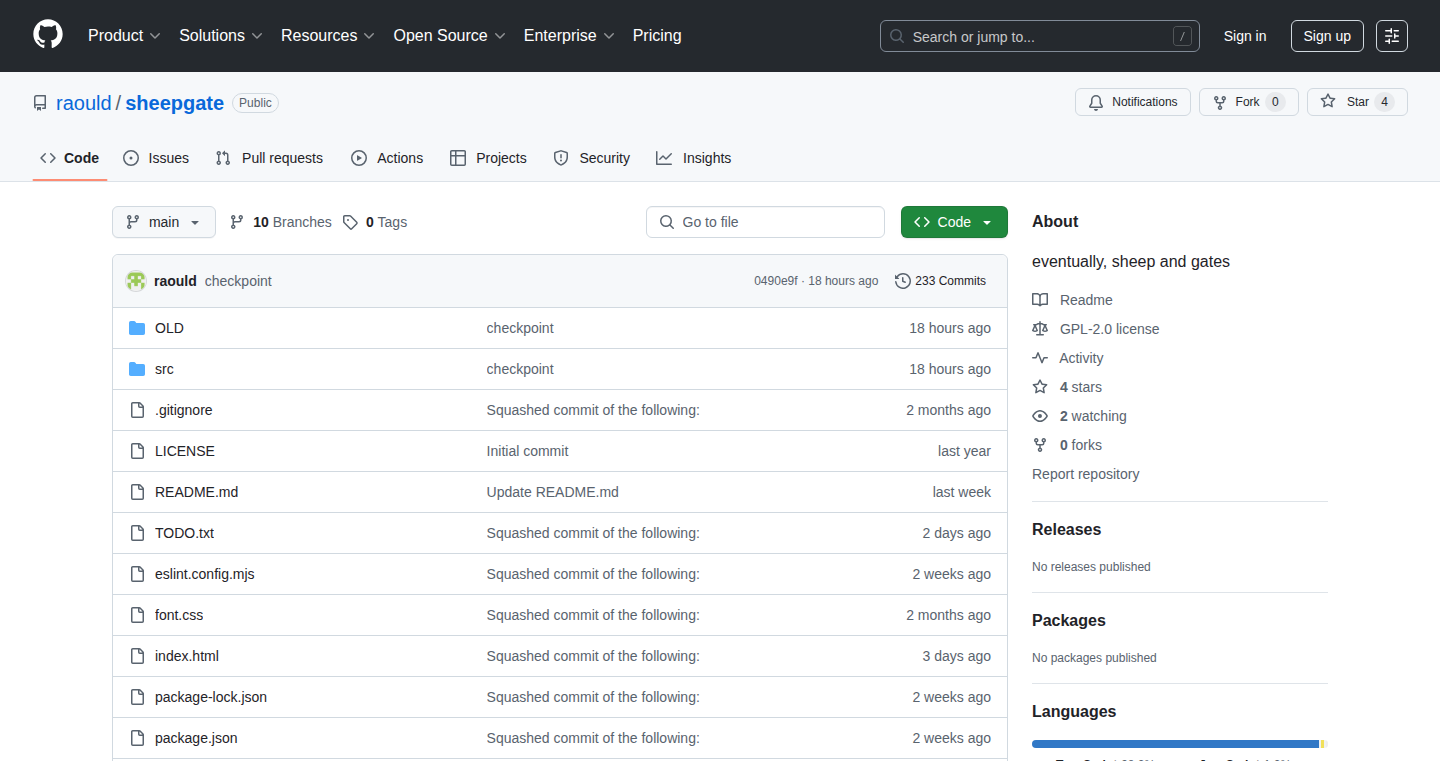Screen dimensions: 1440x761
Task: Switch to the Projects tab
Action: pos(488,158)
